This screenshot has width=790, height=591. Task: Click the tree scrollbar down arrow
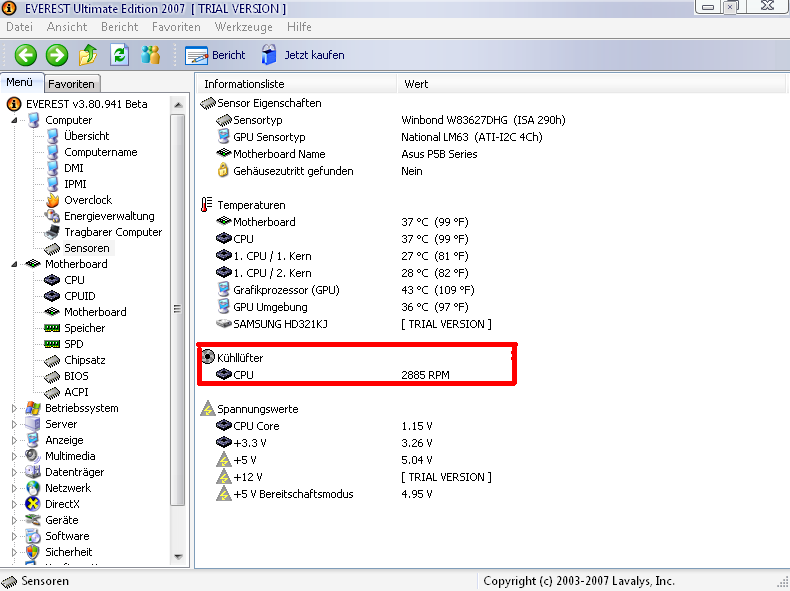(x=178, y=557)
